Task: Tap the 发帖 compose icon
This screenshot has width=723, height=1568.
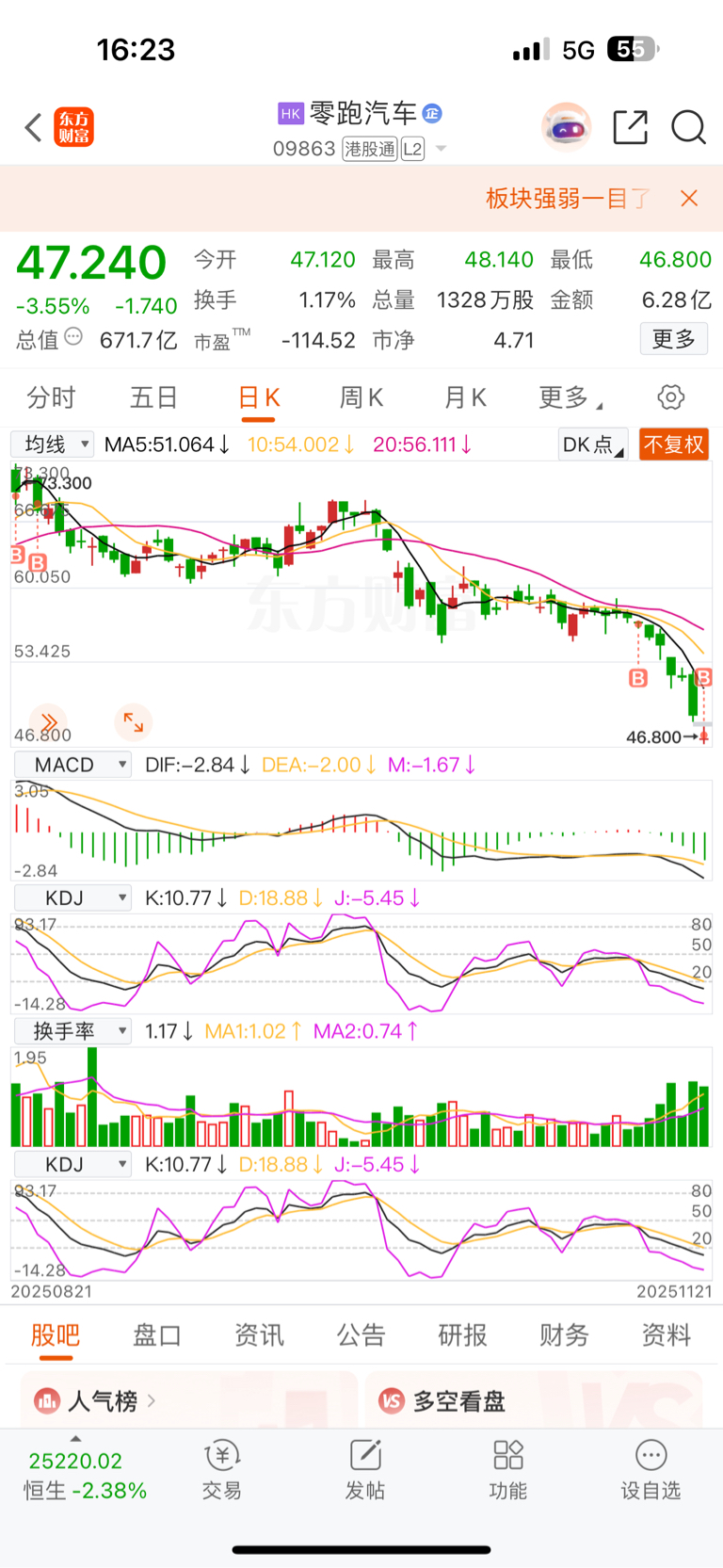Action: [365, 1456]
